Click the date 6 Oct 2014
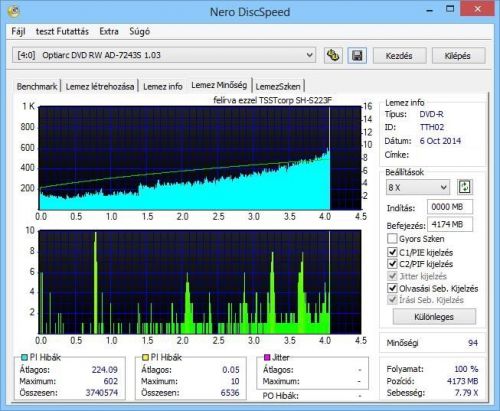Screen dimensions: 500x411 click(440, 141)
